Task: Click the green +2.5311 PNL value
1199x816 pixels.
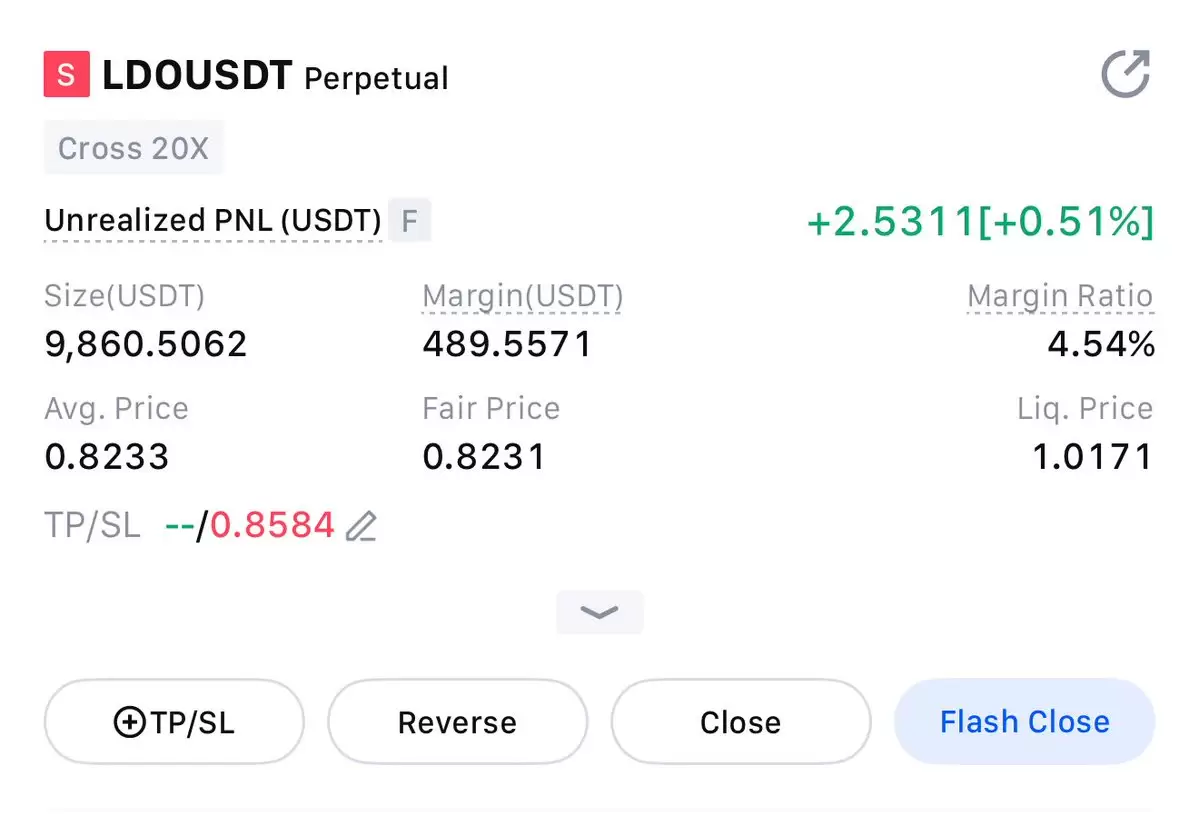Action: coord(891,222)
